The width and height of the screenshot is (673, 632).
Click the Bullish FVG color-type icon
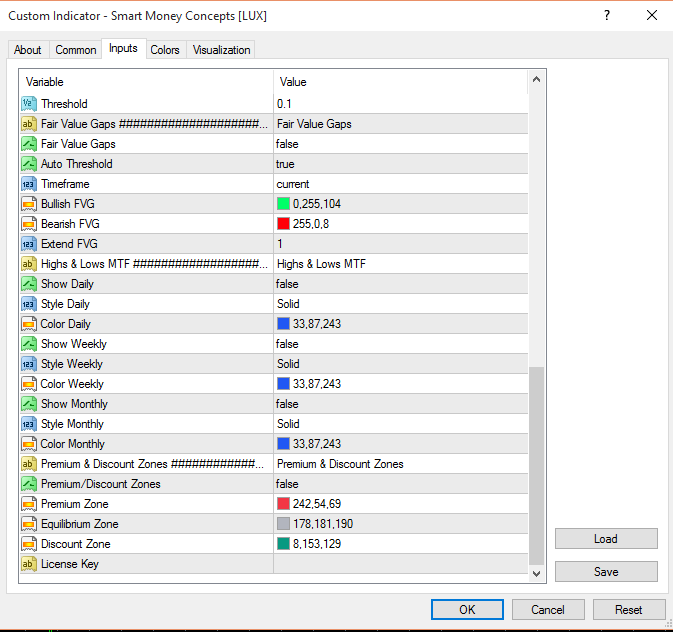29,204
